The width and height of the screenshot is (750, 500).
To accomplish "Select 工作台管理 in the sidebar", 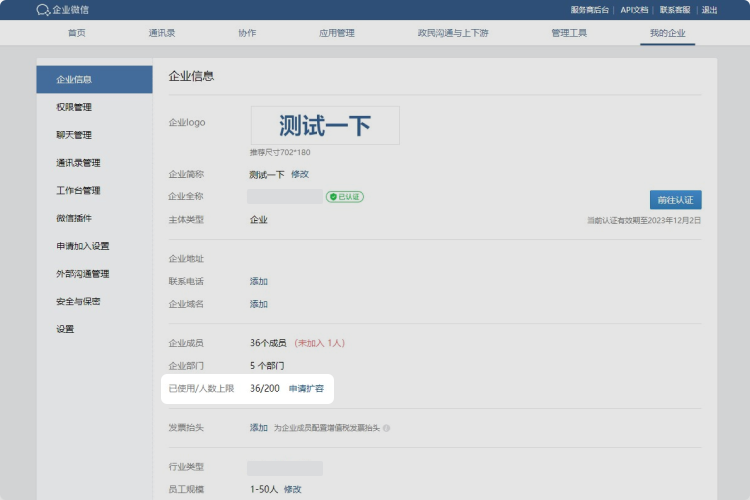I will tap(78, 190).
